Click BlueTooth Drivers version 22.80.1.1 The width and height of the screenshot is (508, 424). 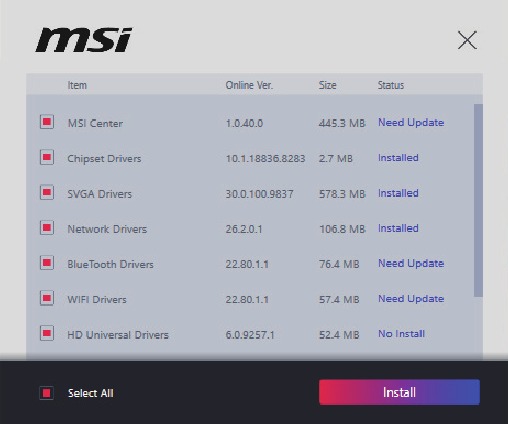pos(247,264)
